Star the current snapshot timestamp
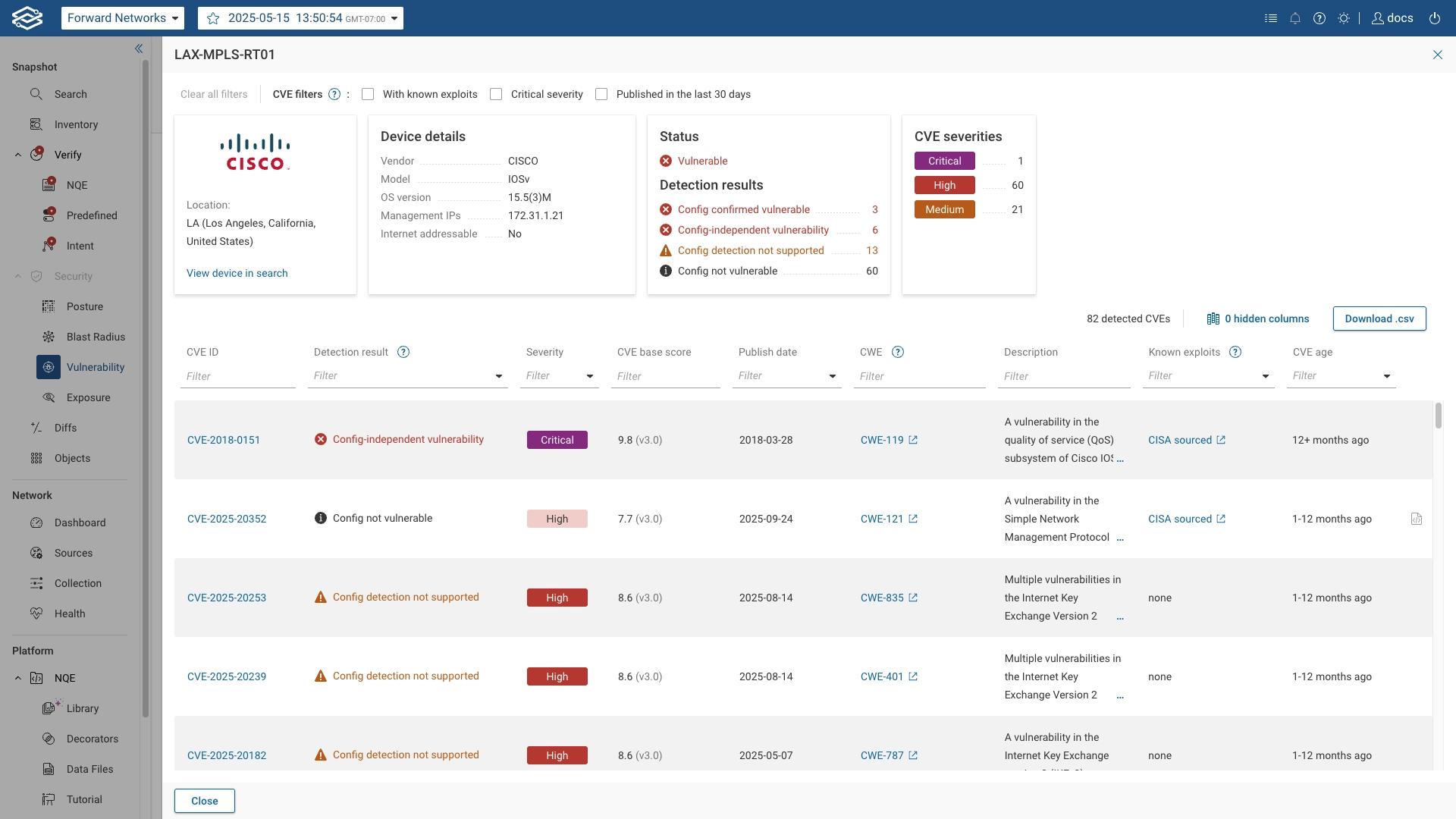The image size is (1456, 819). coord(213,18)
